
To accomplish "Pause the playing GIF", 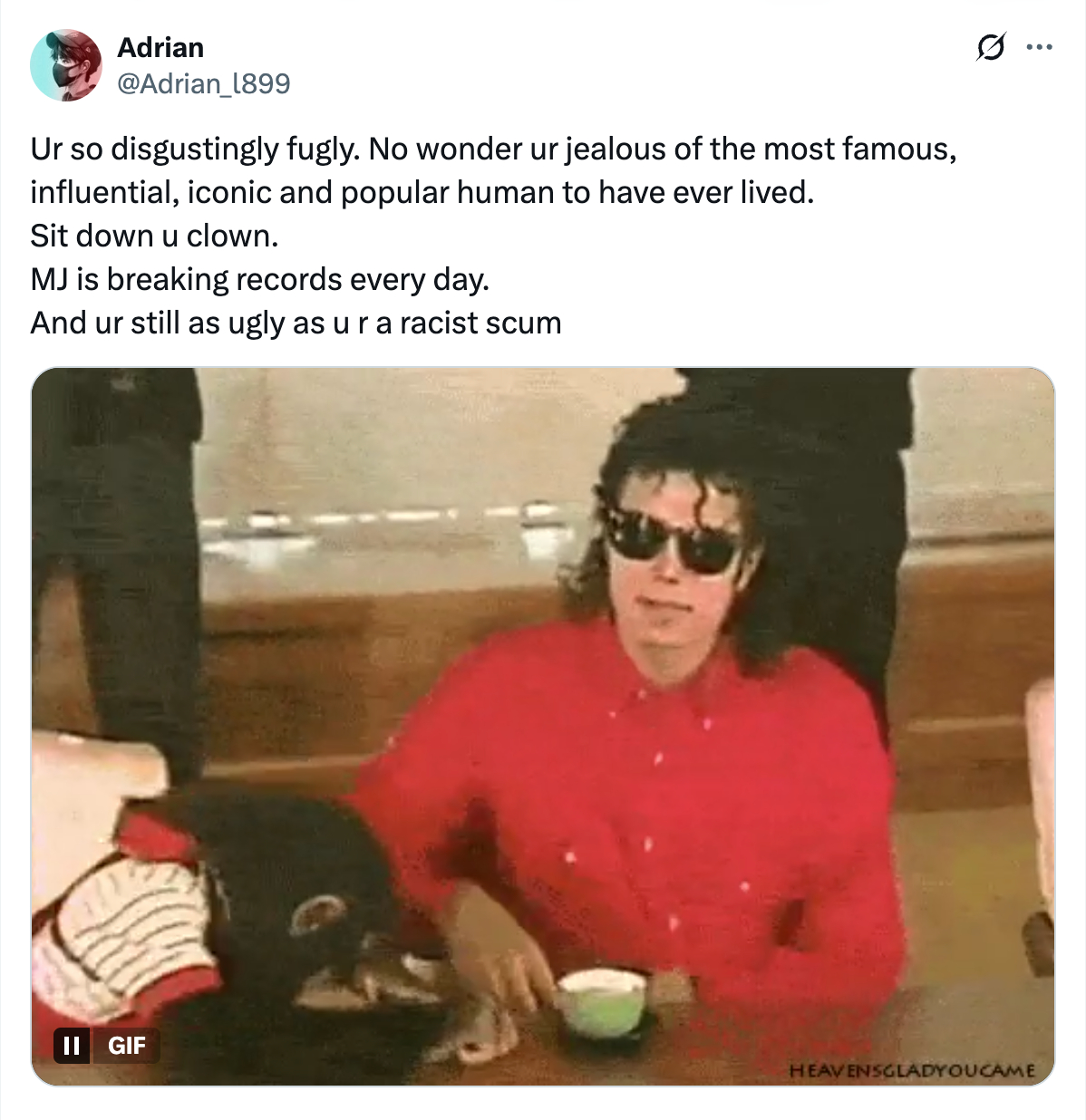I will [x=72, y=1046].
